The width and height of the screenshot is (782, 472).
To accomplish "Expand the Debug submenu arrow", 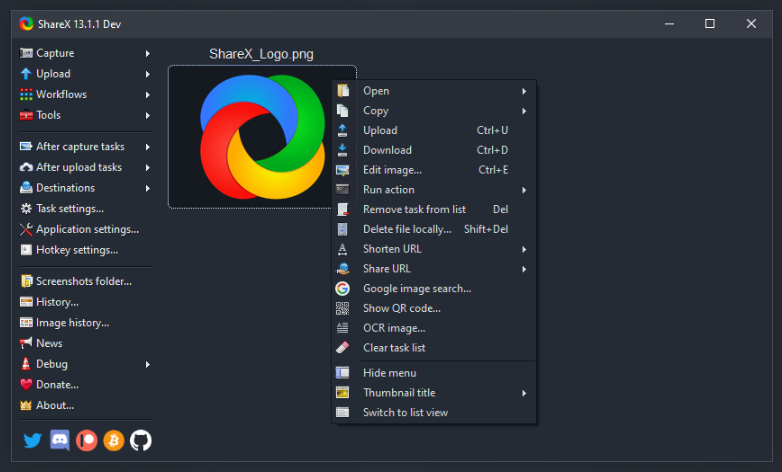I will pyautogui.click(x=148, y=365).
